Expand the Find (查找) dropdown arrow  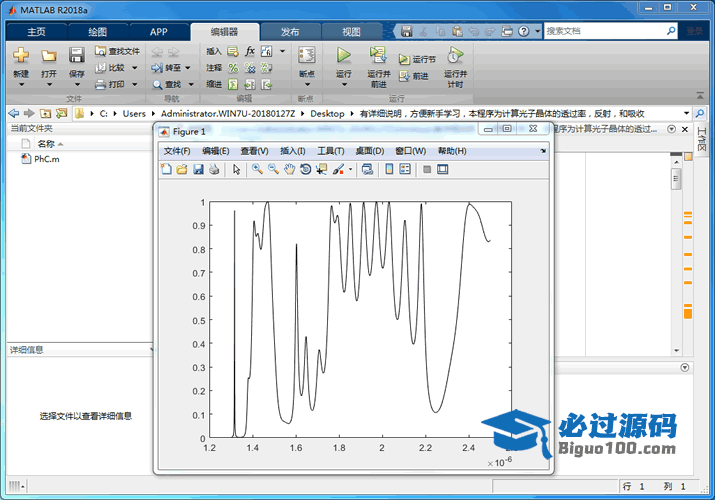[x=191, y=84]
